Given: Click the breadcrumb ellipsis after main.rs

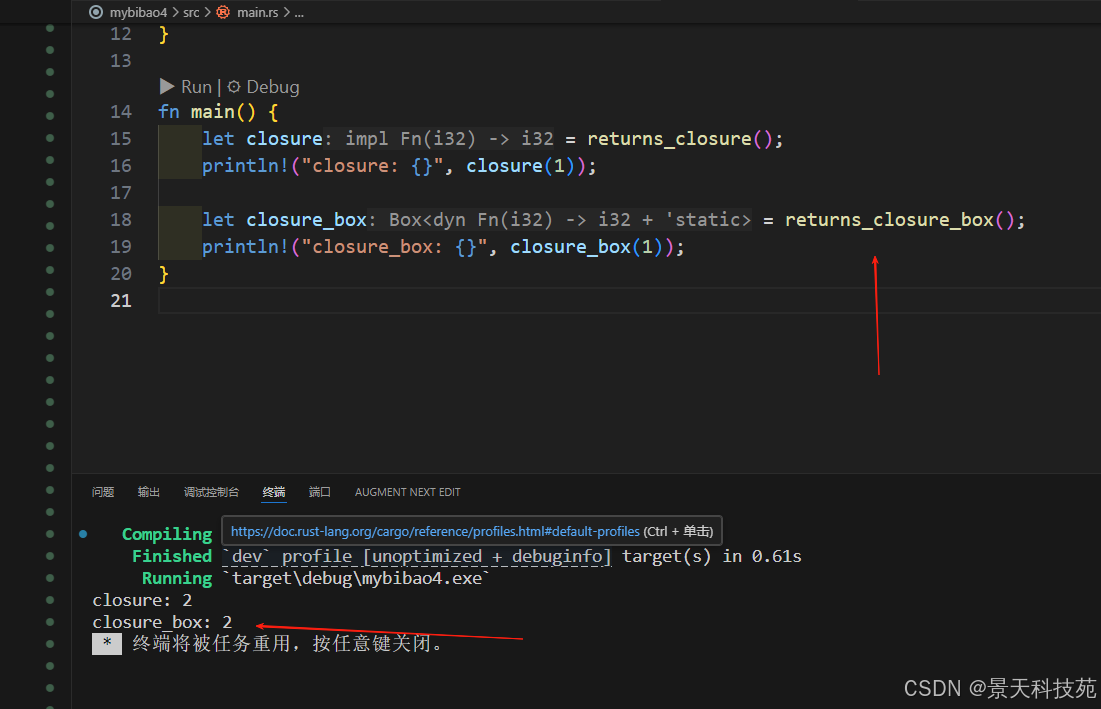Looking at the screenshot, I should [x=299, y=12].
